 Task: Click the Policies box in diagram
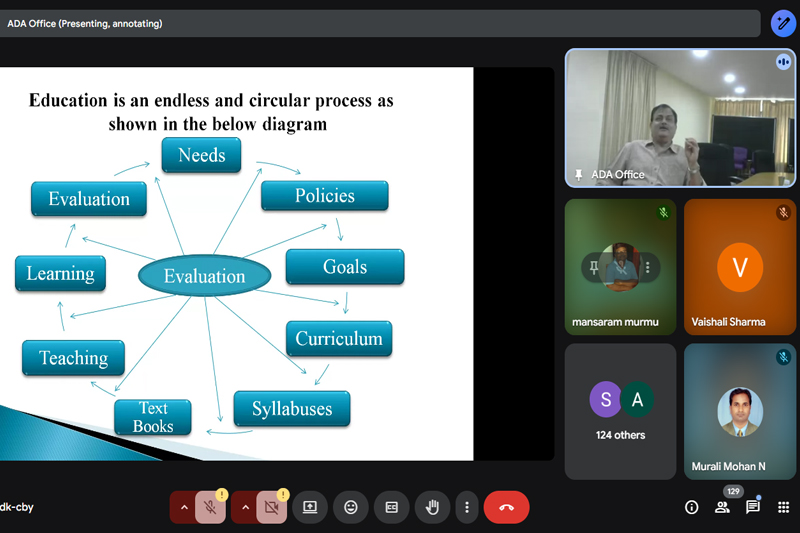point(324,196)
